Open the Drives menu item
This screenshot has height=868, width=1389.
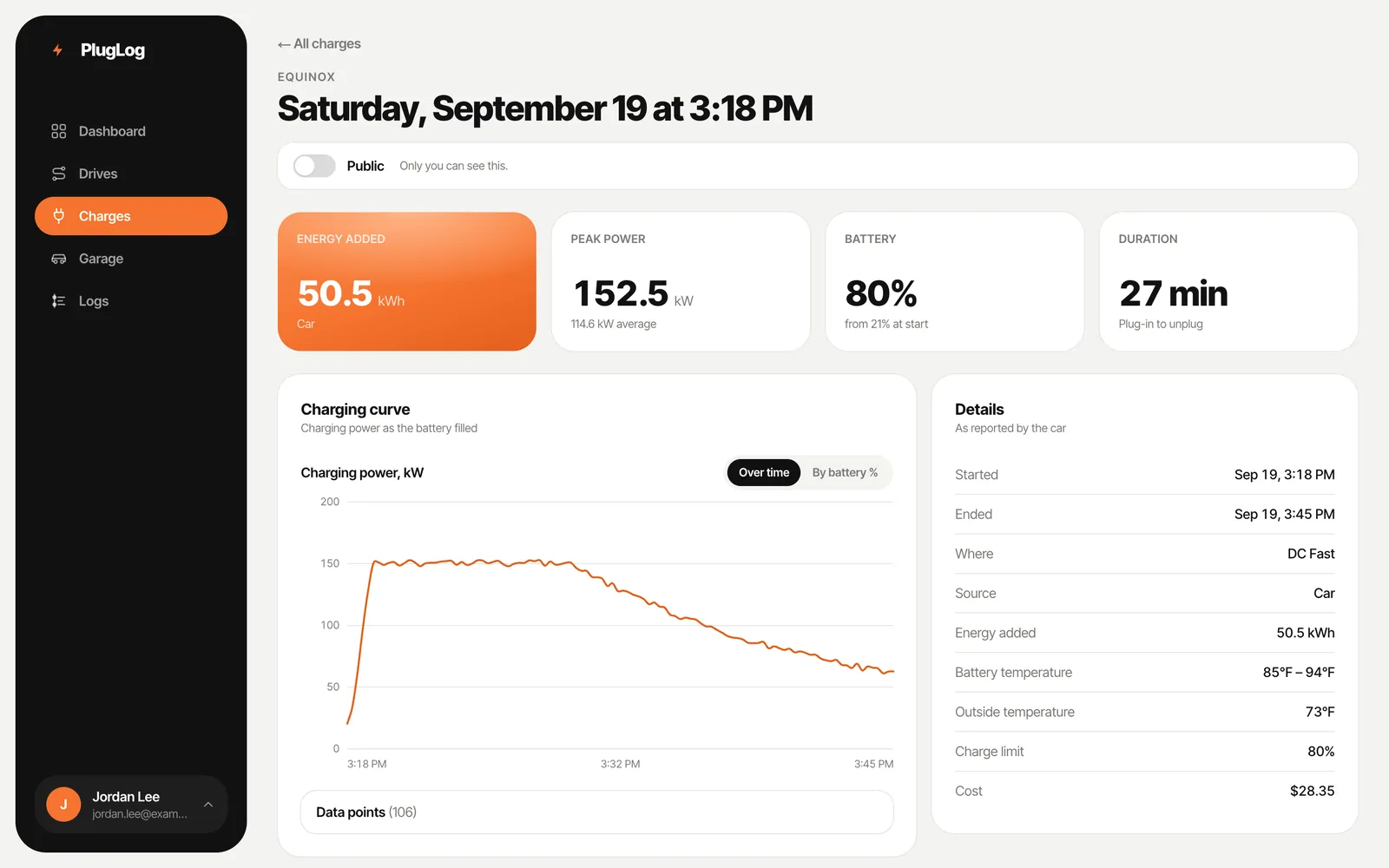pos(131,174)
